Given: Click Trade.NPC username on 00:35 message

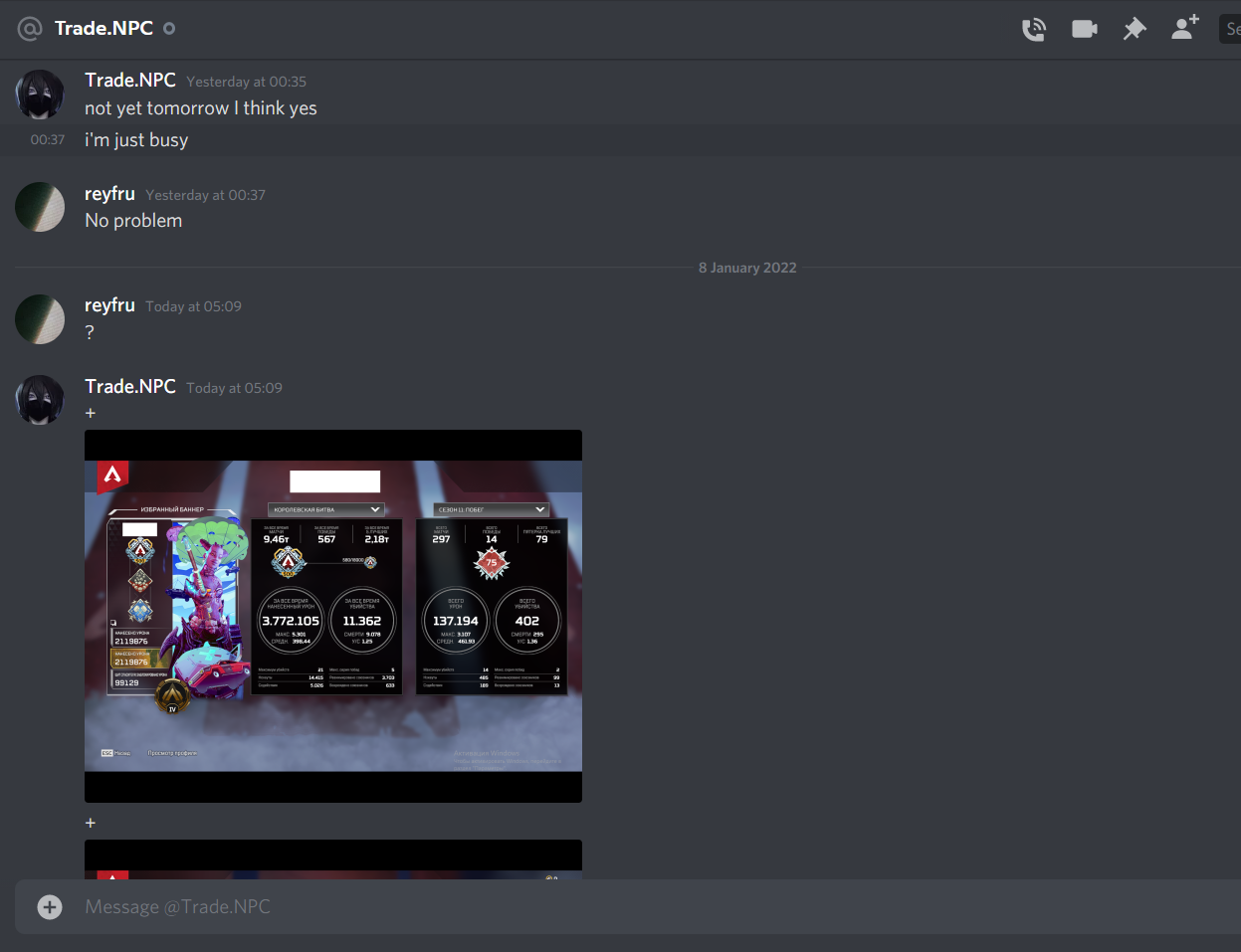Looking at the screenshot, I should [x=130, y=81].
